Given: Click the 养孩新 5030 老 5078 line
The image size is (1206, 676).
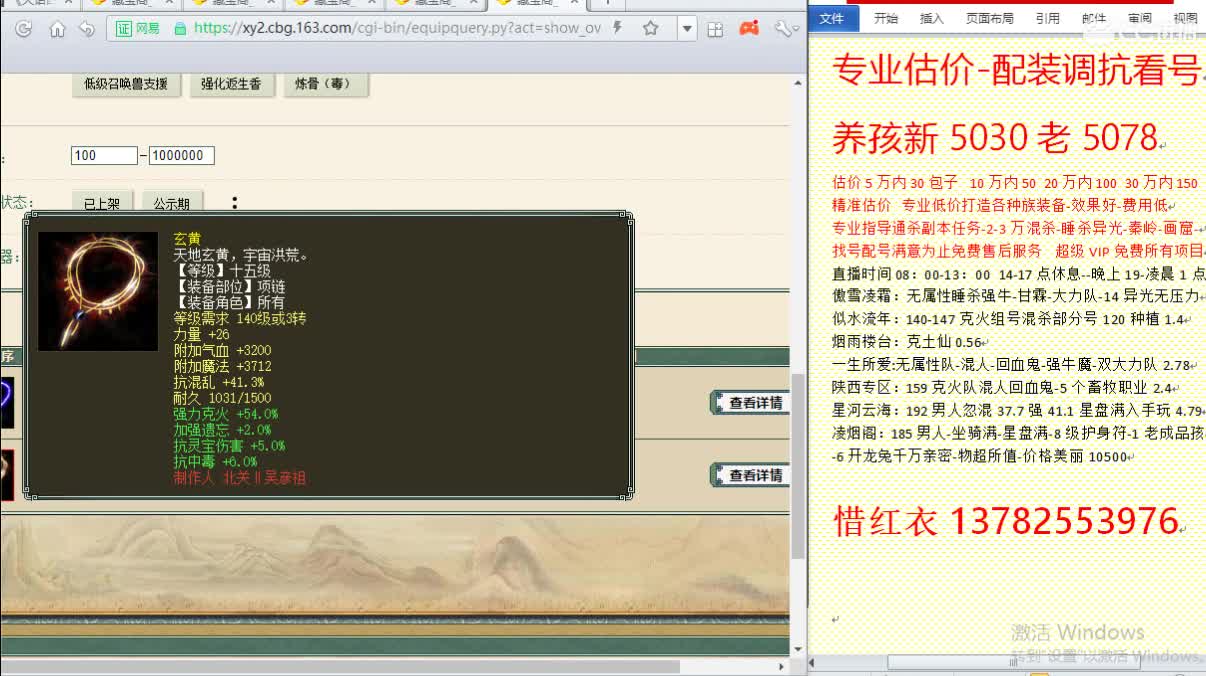Looking at the screenshot, I should tap(995, 138).
